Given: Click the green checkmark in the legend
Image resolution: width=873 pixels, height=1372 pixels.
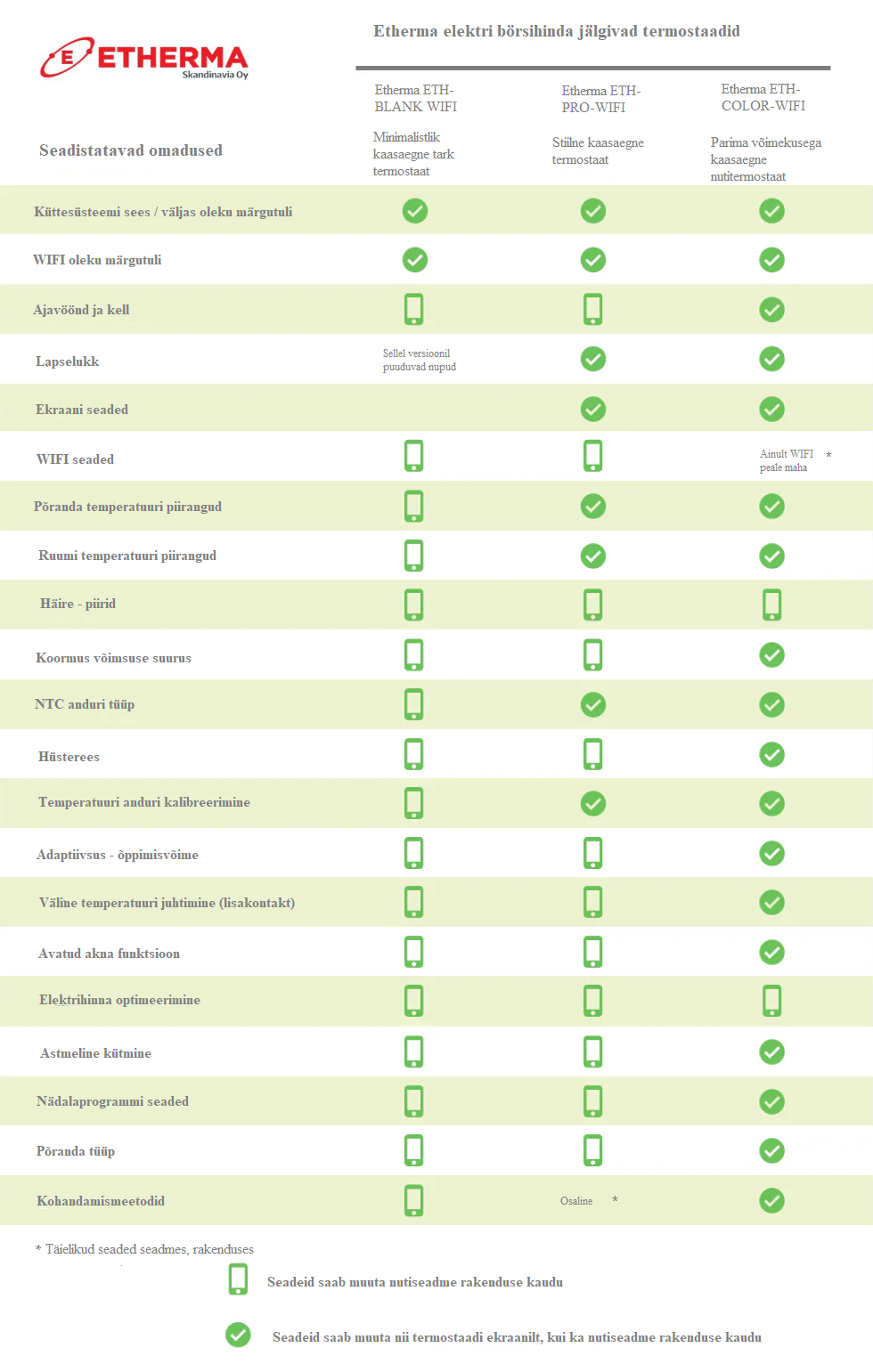Looking at the screenshot, I should [x=238, y=1335].
